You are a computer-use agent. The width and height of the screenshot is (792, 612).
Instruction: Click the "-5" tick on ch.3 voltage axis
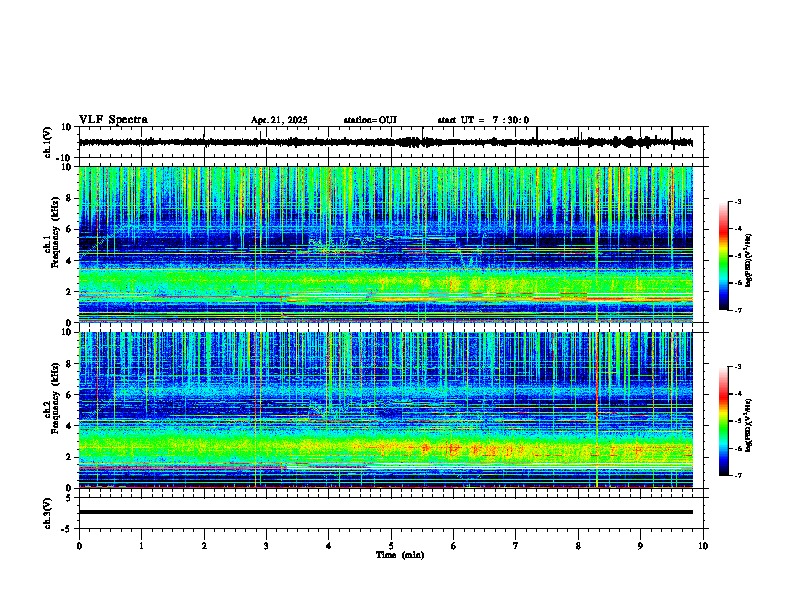pyautogui.click(x=68, y=528)
